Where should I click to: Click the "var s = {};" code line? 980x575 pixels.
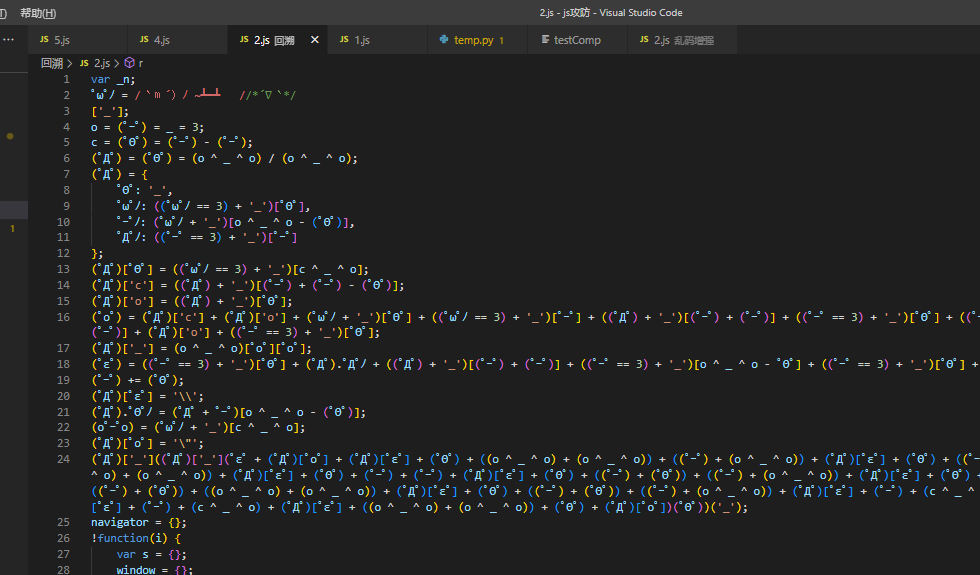pos(151,554)
